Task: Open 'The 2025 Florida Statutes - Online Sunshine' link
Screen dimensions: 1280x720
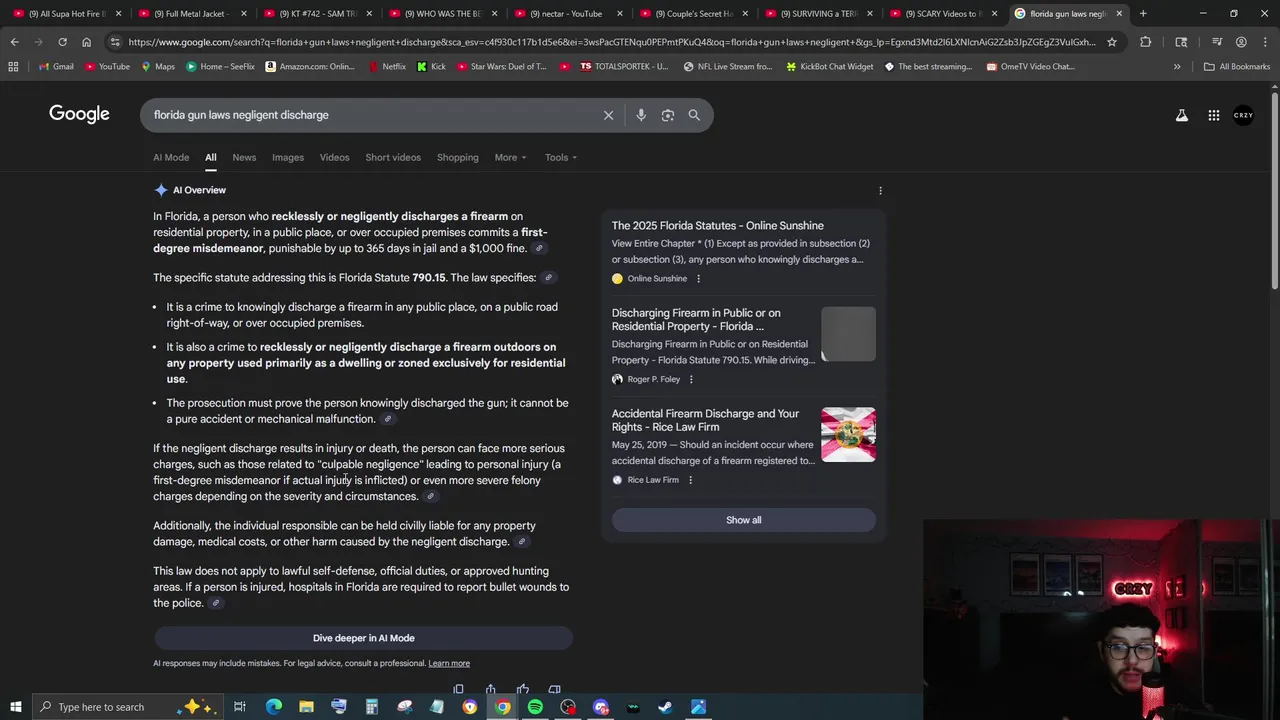Action: (x=718, y=226)
